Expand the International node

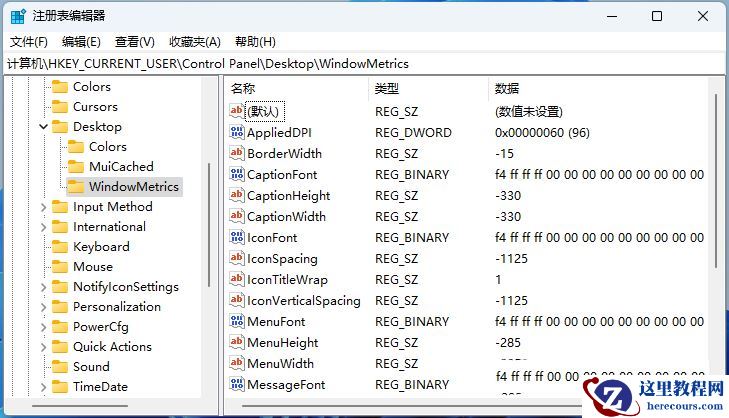[x=43, y=226]
